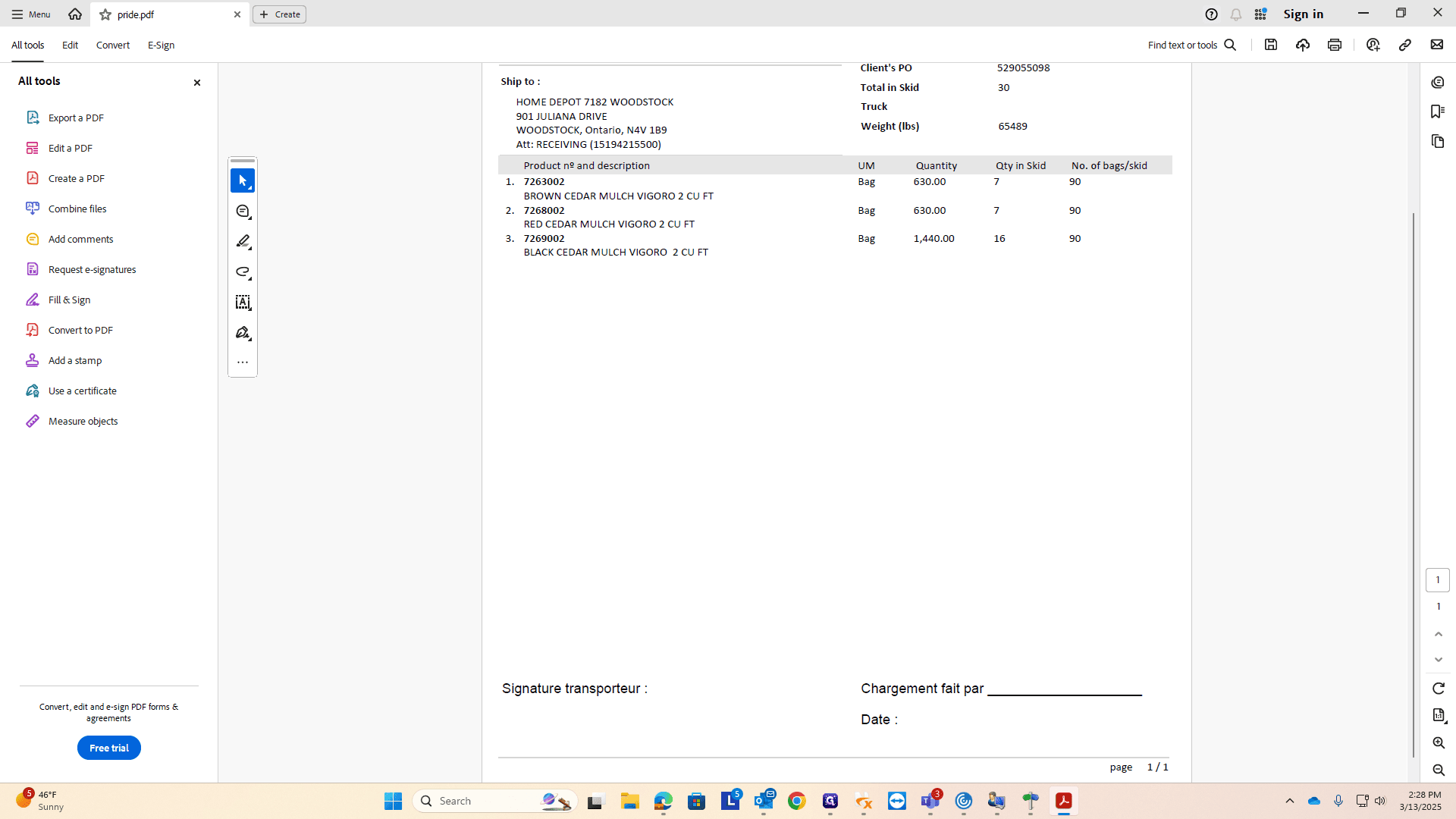The height and width of the screenshot is (819, 1456).
Task: Zoom in with the magnifier plus icon
Action: coord(1439,742)
